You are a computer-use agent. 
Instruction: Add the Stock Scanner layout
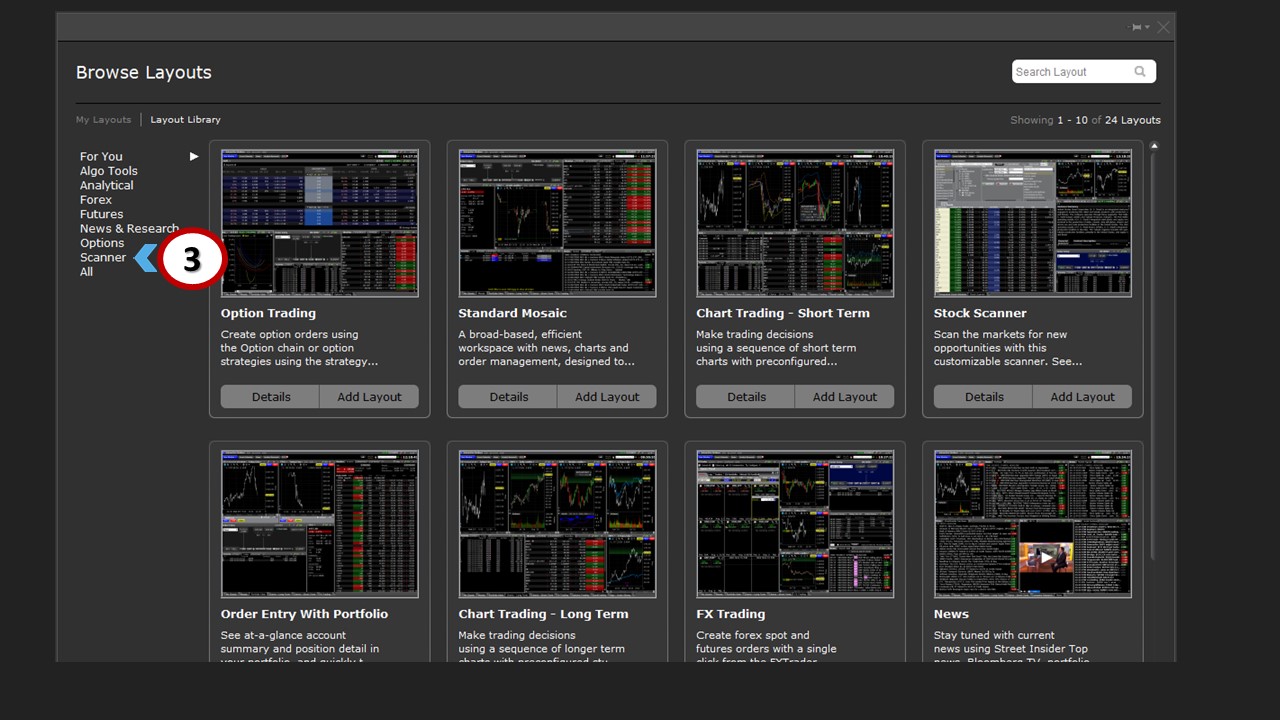click(1082, 397)
